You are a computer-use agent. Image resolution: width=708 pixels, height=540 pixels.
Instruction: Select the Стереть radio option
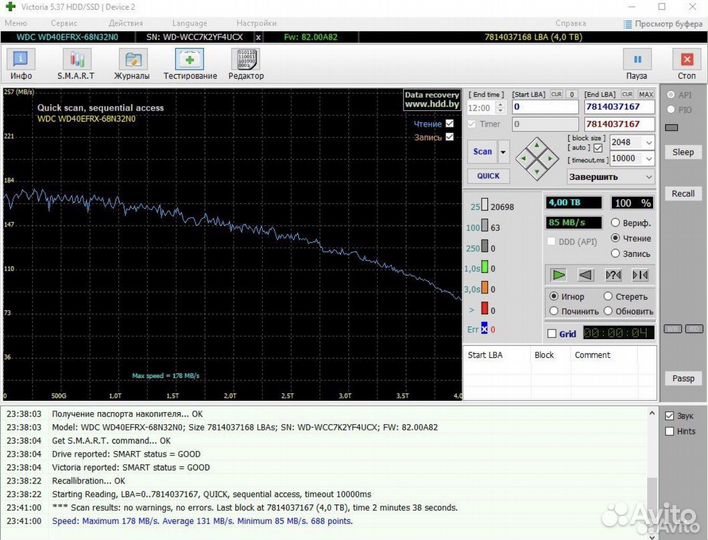click(x=608, y=297)
